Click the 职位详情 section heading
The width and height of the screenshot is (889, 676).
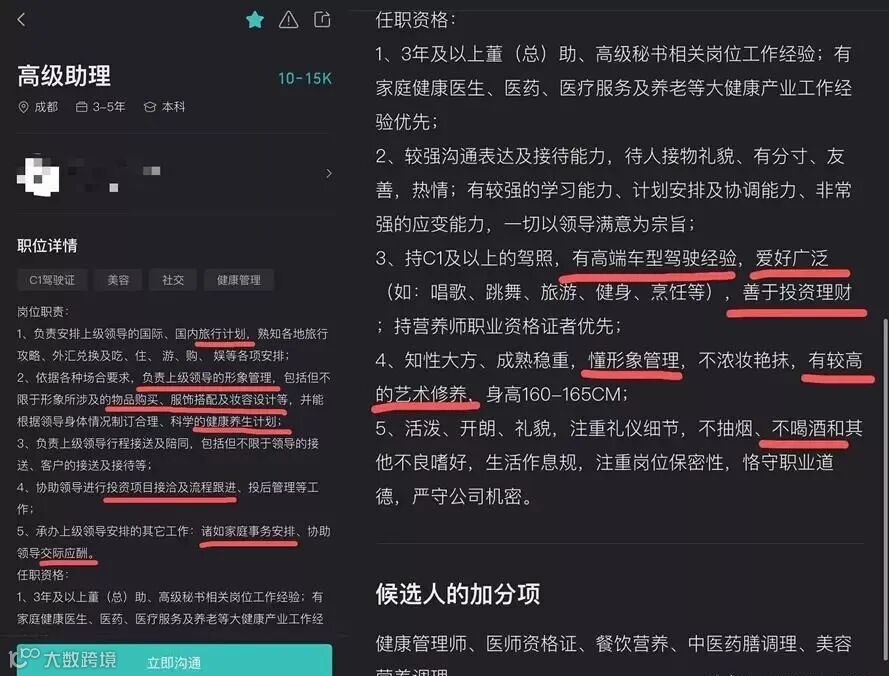coord(47,246)
